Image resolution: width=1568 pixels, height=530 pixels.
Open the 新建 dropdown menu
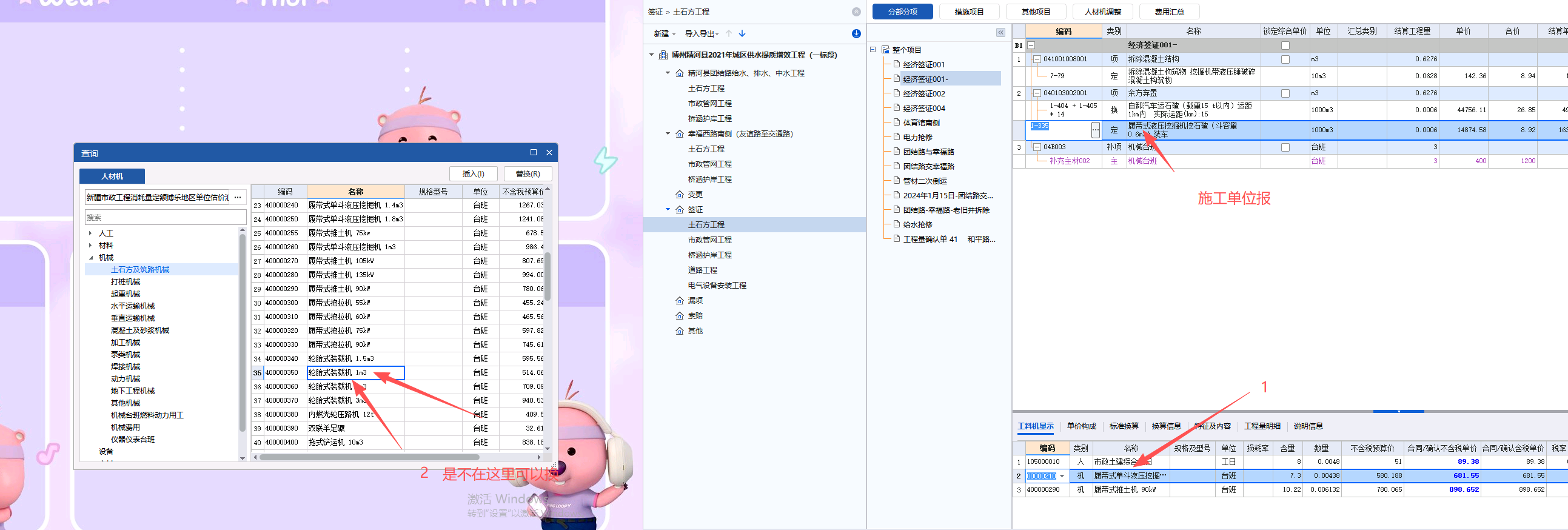tap(665, 33)
